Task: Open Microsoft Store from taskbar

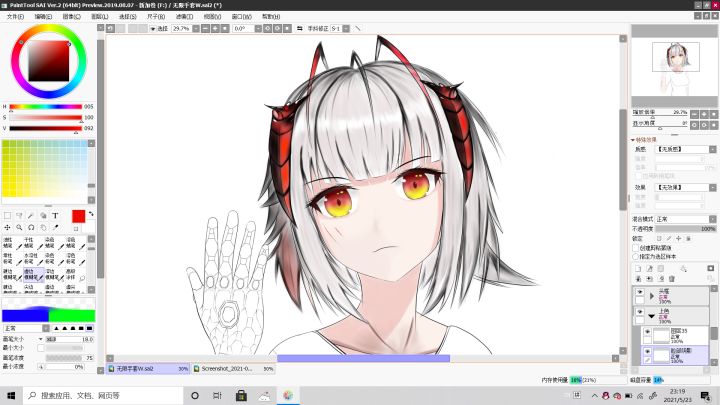Action: 241,395
